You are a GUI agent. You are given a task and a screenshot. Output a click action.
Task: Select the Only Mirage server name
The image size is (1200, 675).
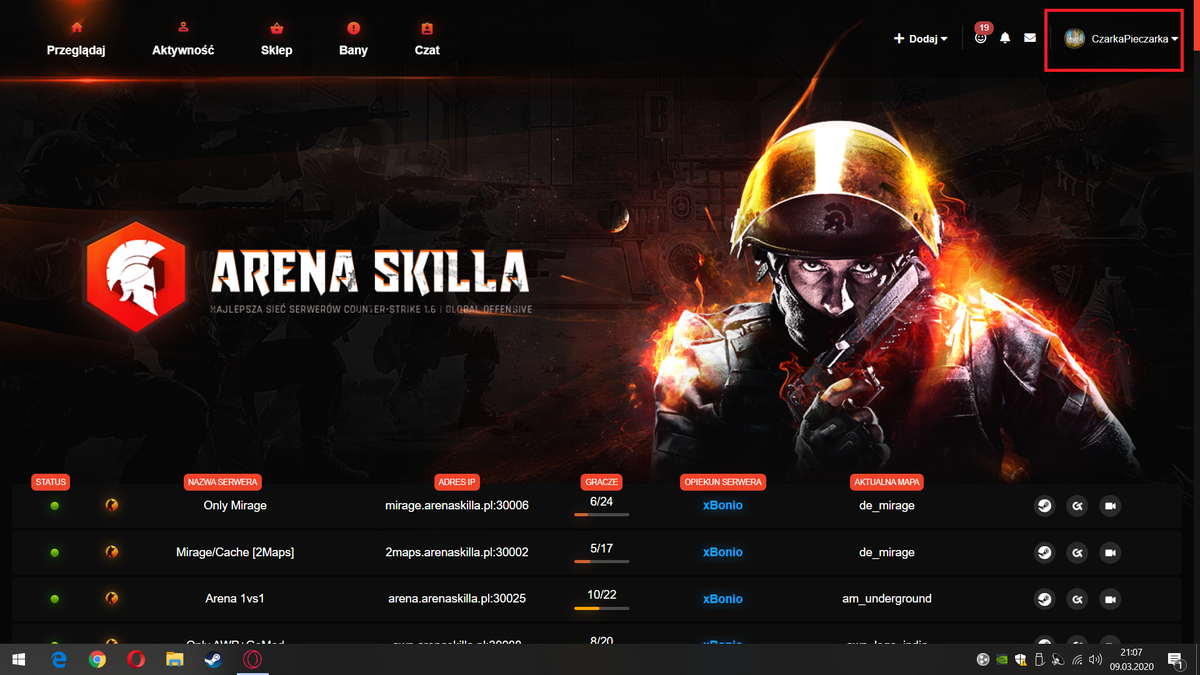(x=235, y=506)
